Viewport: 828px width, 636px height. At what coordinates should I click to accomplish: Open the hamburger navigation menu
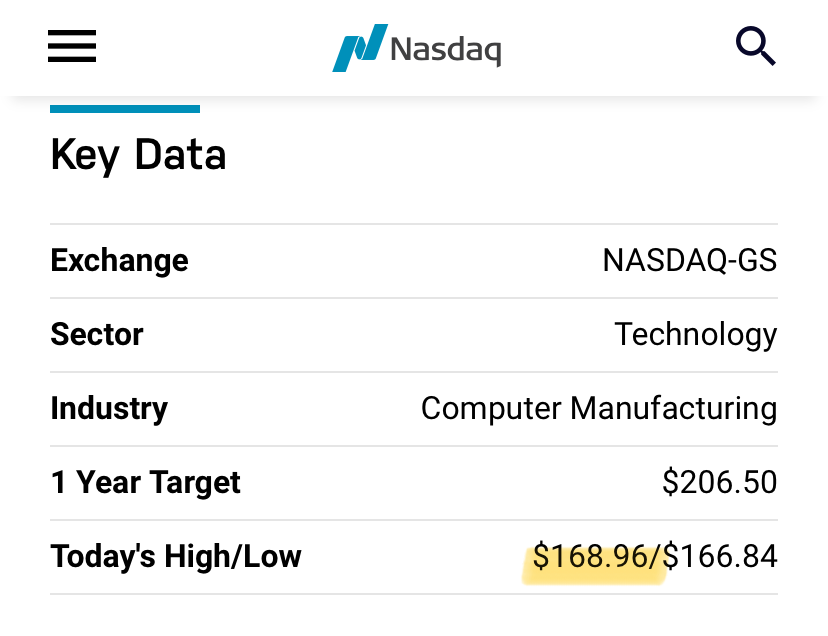72,46
